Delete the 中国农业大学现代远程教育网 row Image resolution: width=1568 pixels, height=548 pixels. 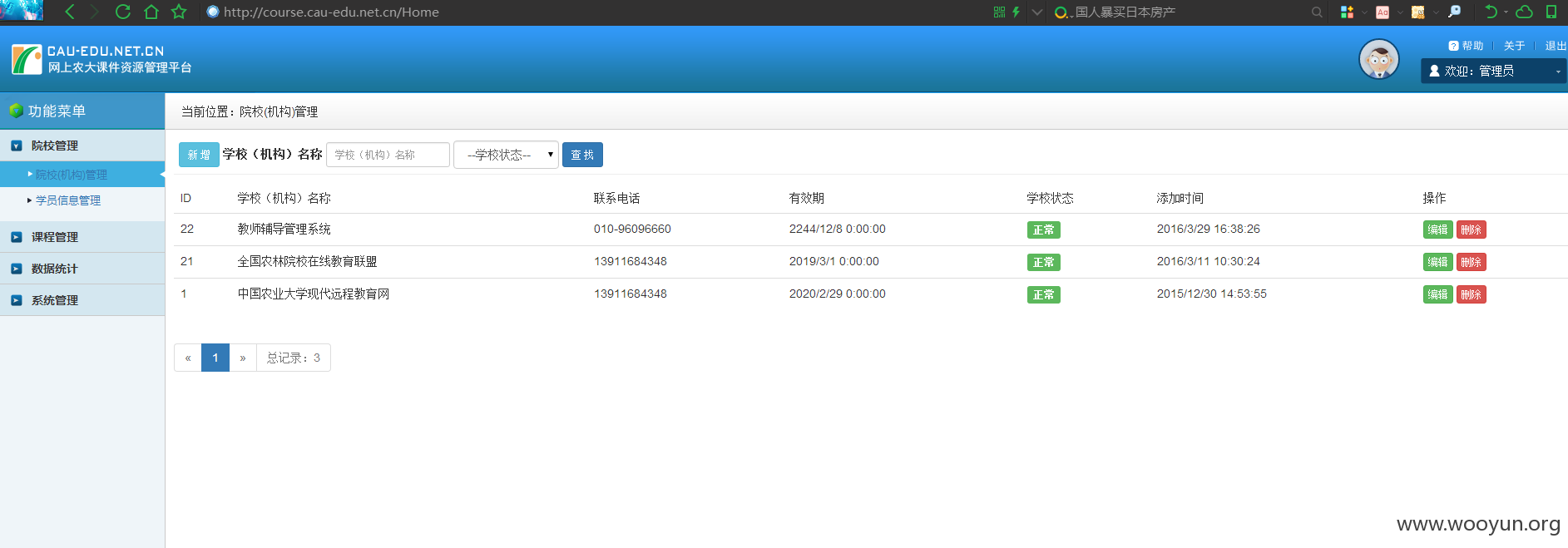pos(1471,294)
